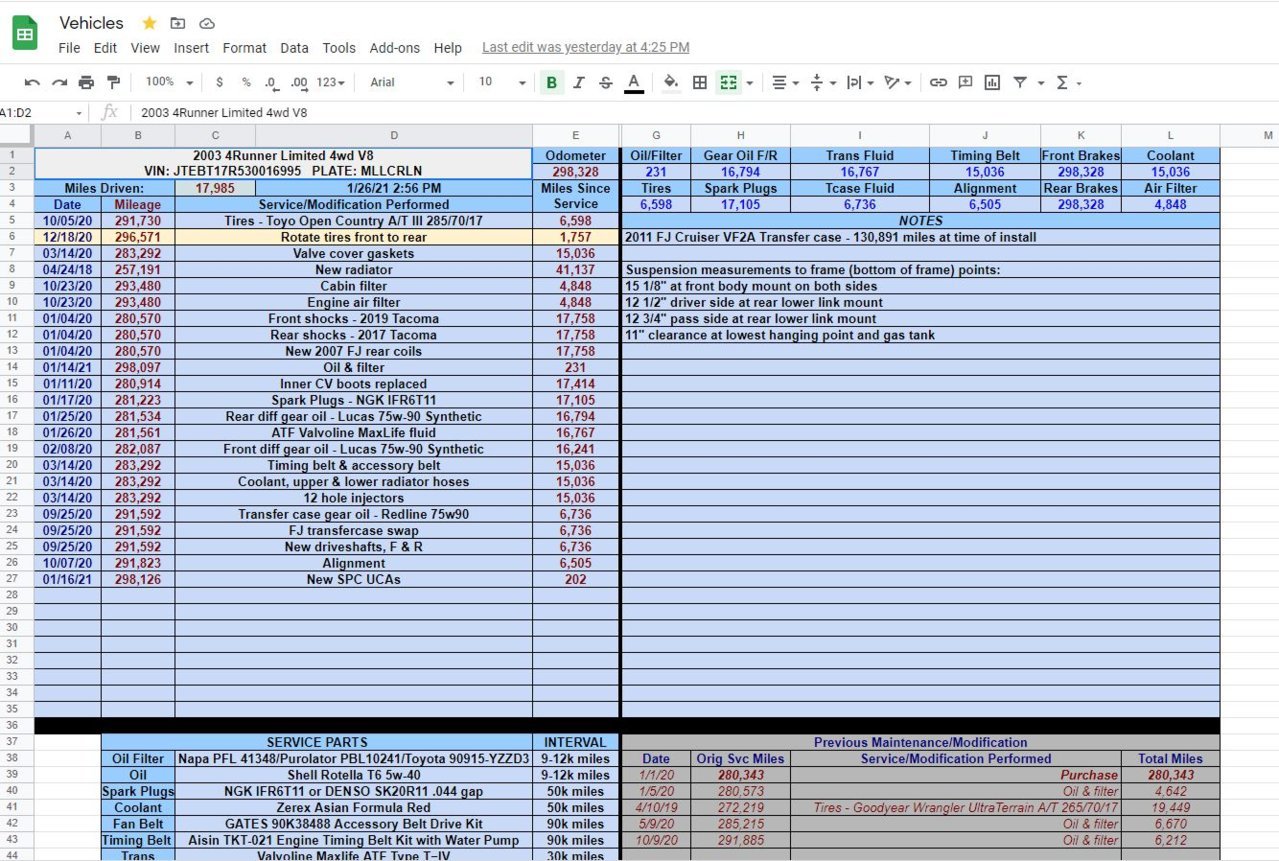Open the Format menu
This screenshot has width=1279, height=861.
(x=245, y=48)
